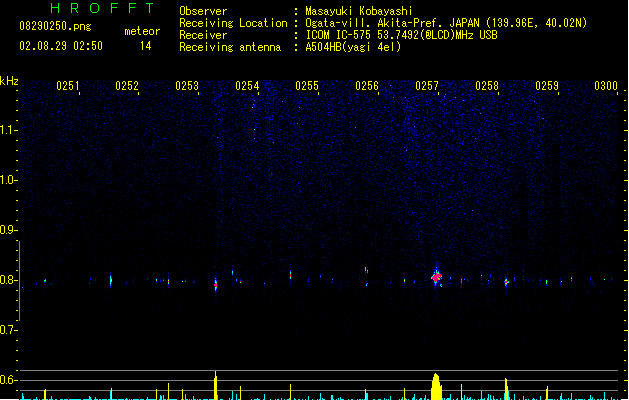Click the 0254 time marker
Viewport: 629px width, 400px height.
pos(247,86)
